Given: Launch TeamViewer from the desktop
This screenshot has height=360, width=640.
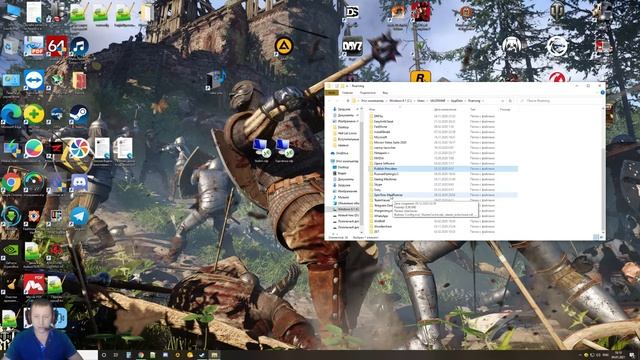Looking at the screenshot, I should 34,80.
